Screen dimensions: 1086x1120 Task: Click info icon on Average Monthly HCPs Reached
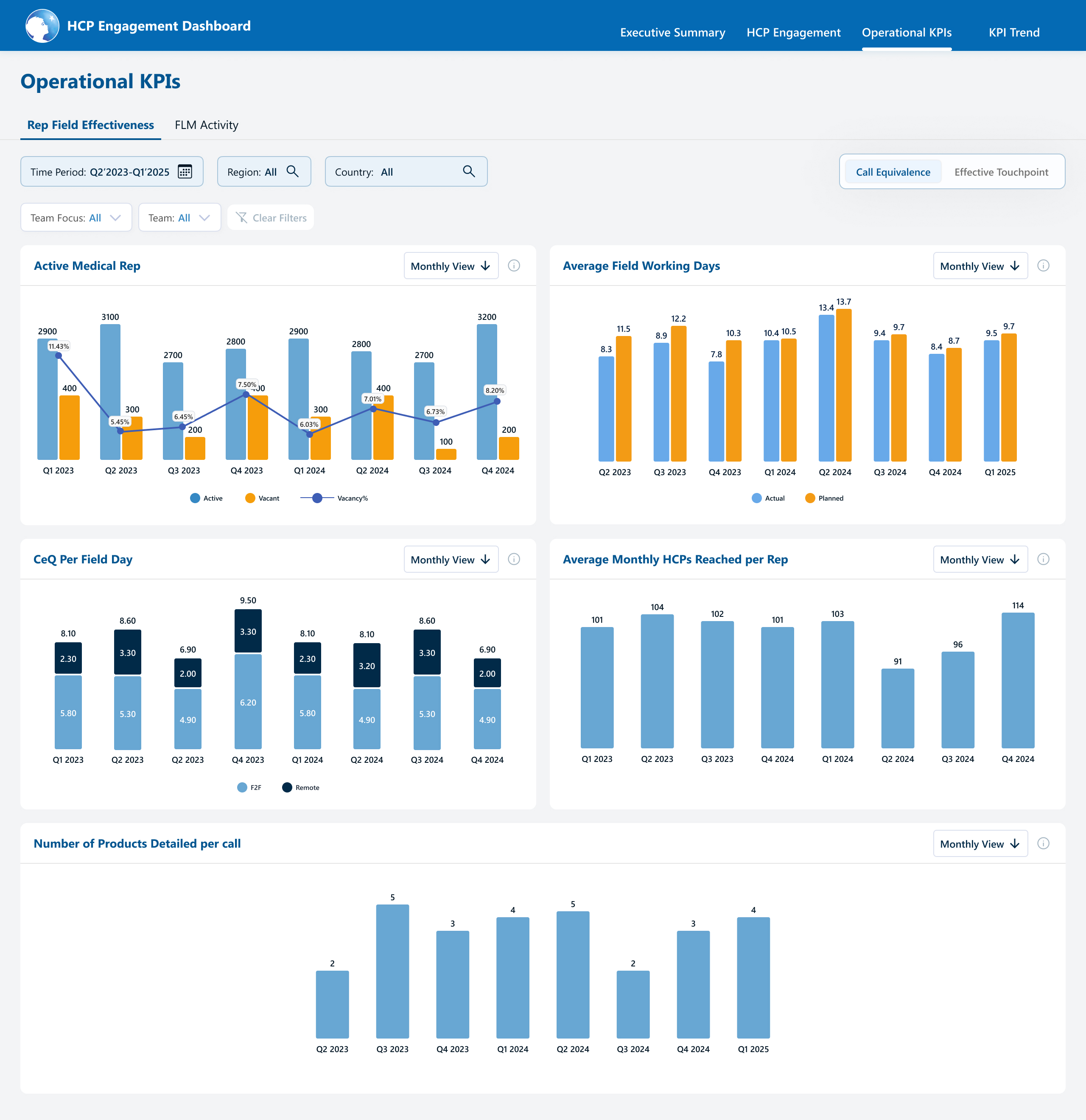1043,560
